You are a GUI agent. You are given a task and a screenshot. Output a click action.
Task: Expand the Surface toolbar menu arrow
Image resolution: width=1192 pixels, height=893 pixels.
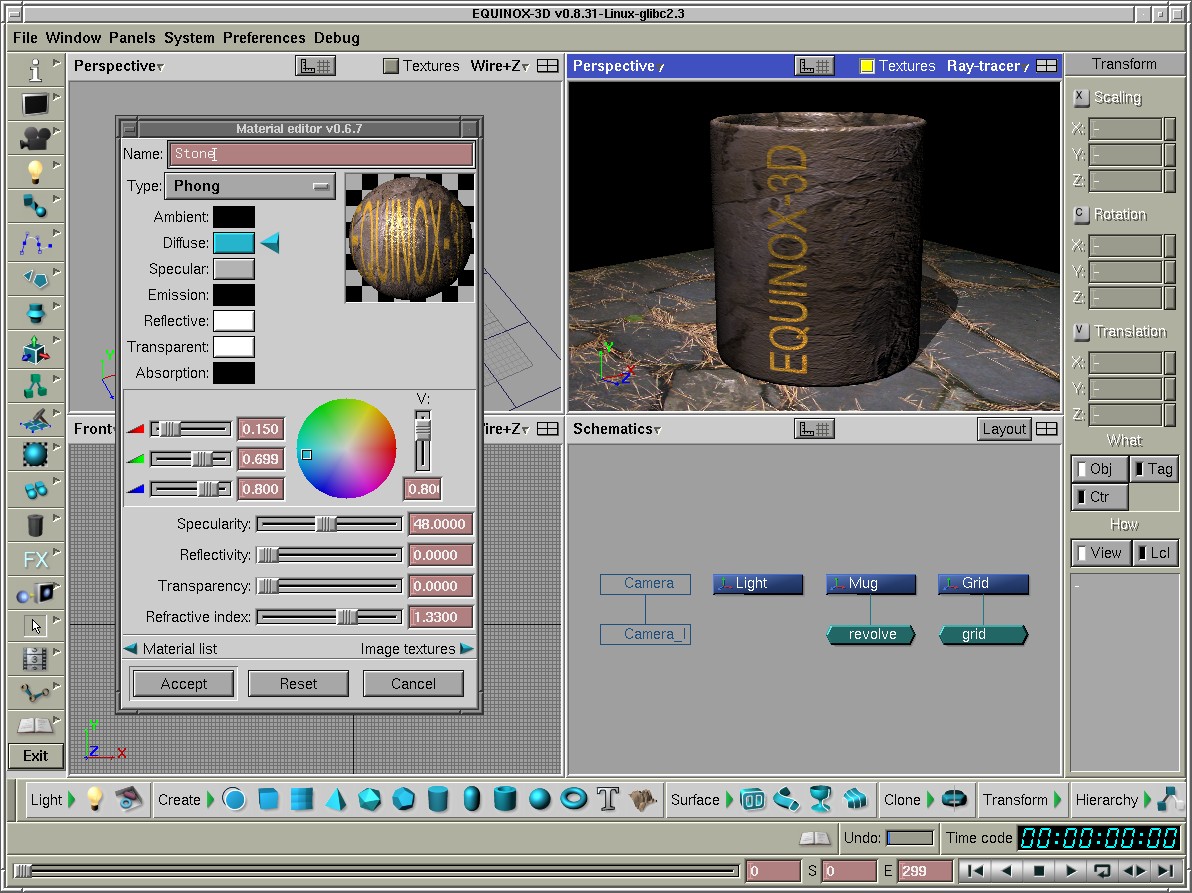click(729, 800)
